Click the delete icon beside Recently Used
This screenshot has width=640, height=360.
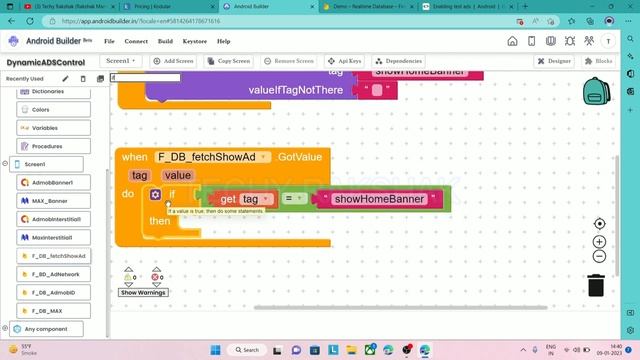click(x=83, y=78)
